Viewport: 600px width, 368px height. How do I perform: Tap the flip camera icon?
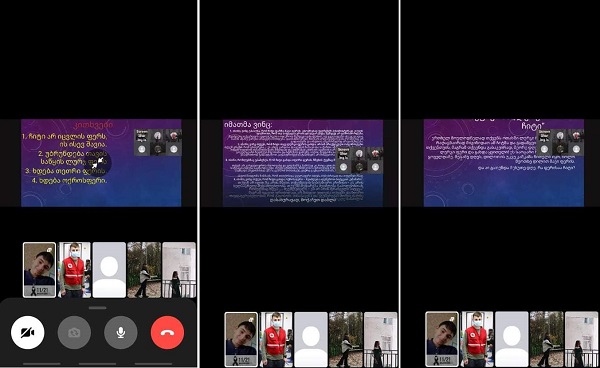74,332
